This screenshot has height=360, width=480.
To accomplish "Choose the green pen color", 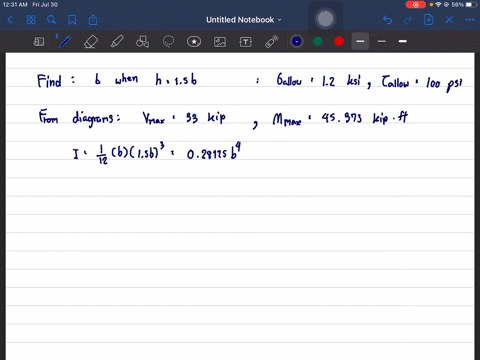I will pyautogui.click(x=318, y=41).
